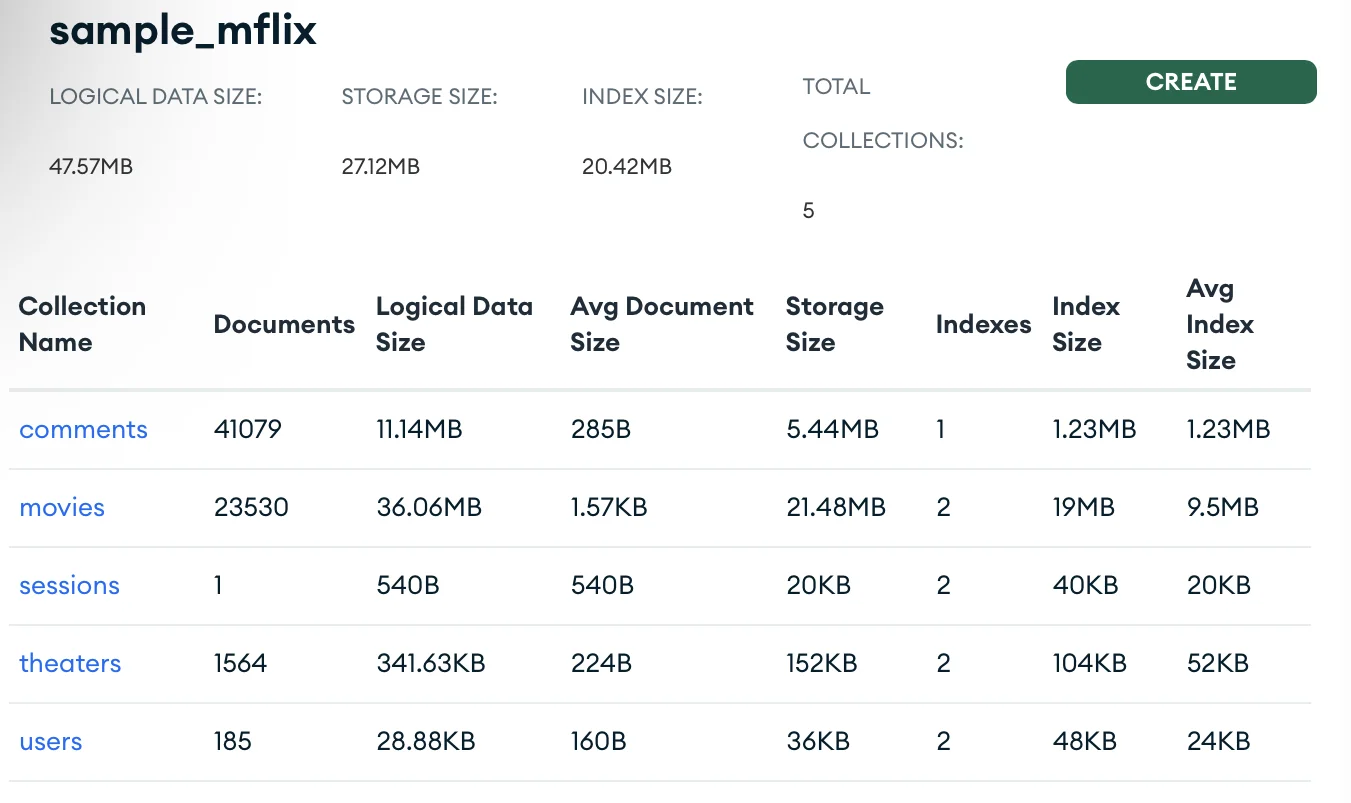Select the sample_mflix database title
This screenshot has height=803, width=1351.
[x=182, y=30]
